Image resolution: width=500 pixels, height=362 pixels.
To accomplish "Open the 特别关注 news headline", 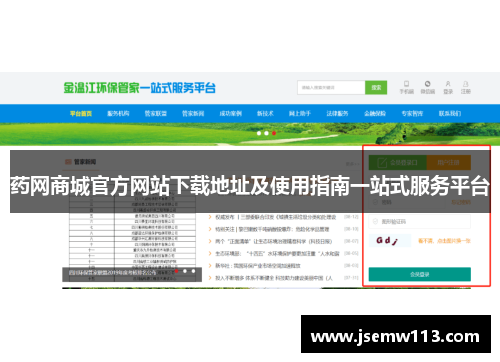I will [x=272, y=229].
